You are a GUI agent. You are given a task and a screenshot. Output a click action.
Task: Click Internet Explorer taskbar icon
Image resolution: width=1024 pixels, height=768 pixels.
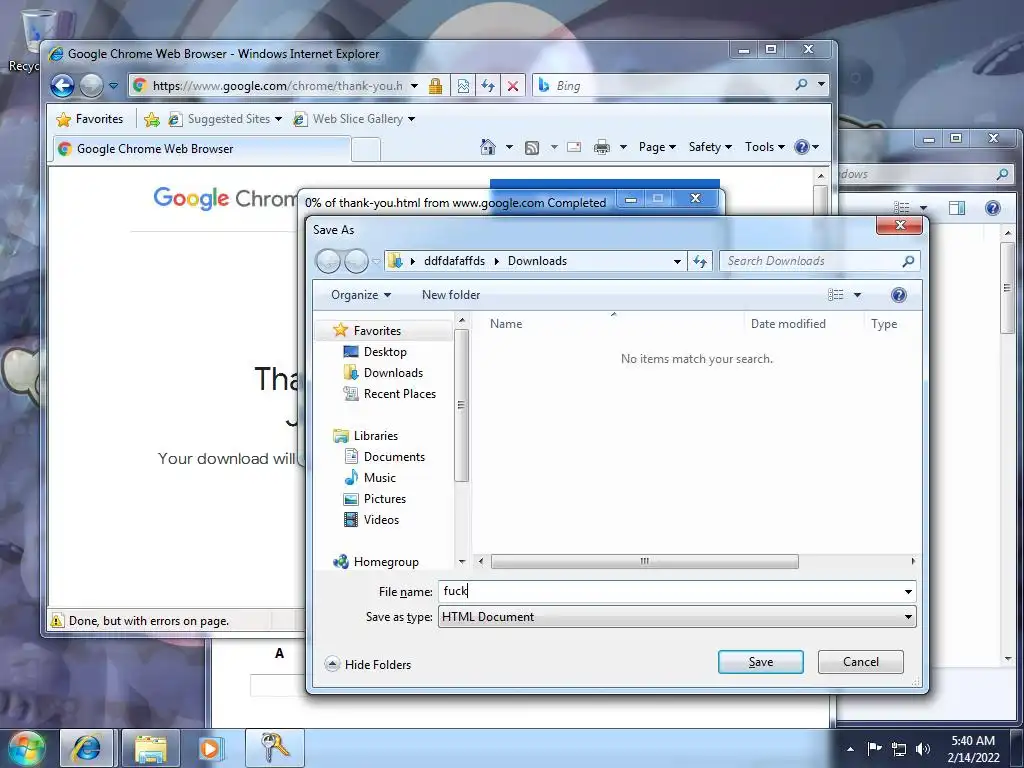(87, 748)
